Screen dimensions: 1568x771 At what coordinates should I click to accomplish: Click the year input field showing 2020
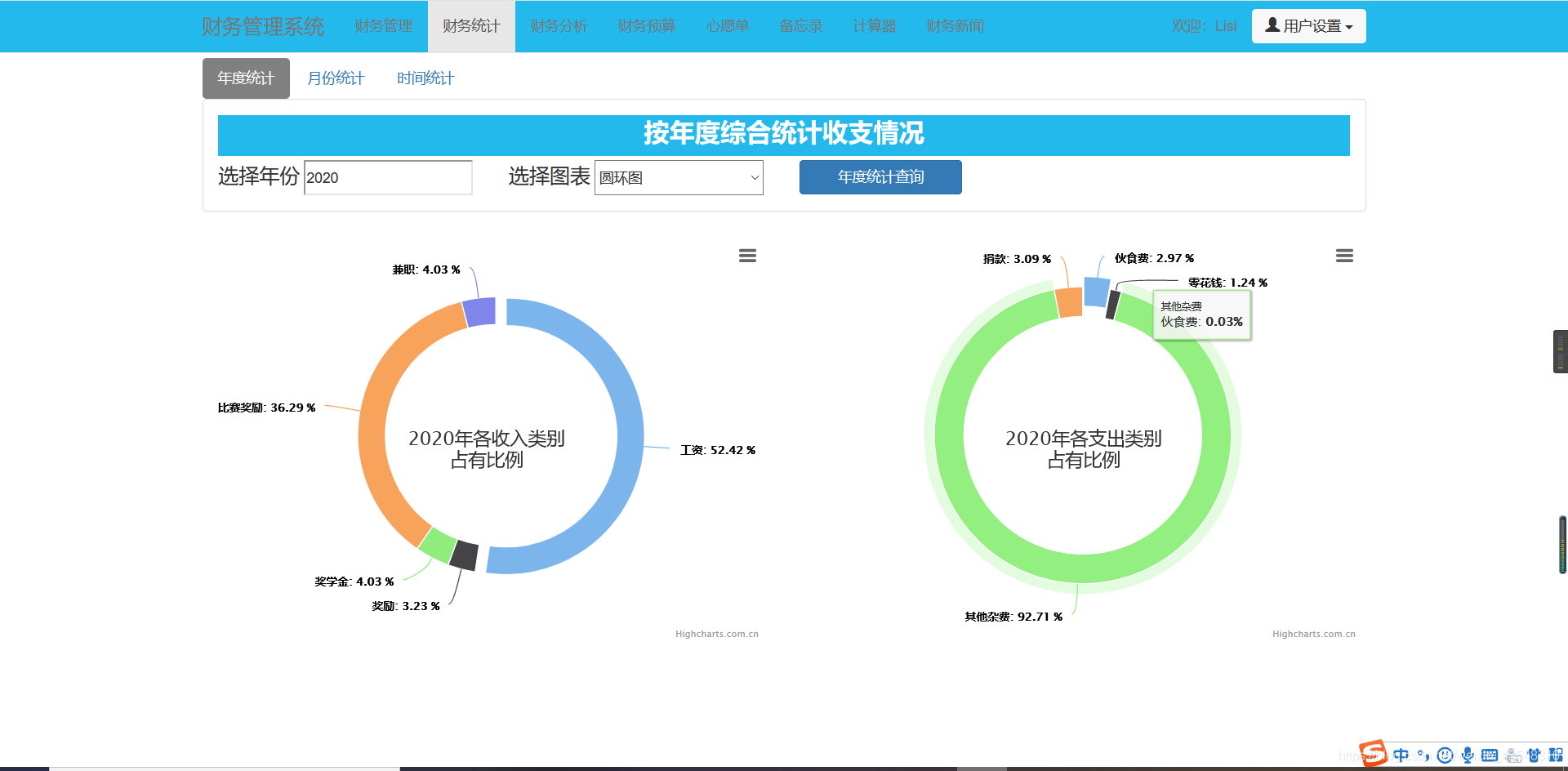388,177
